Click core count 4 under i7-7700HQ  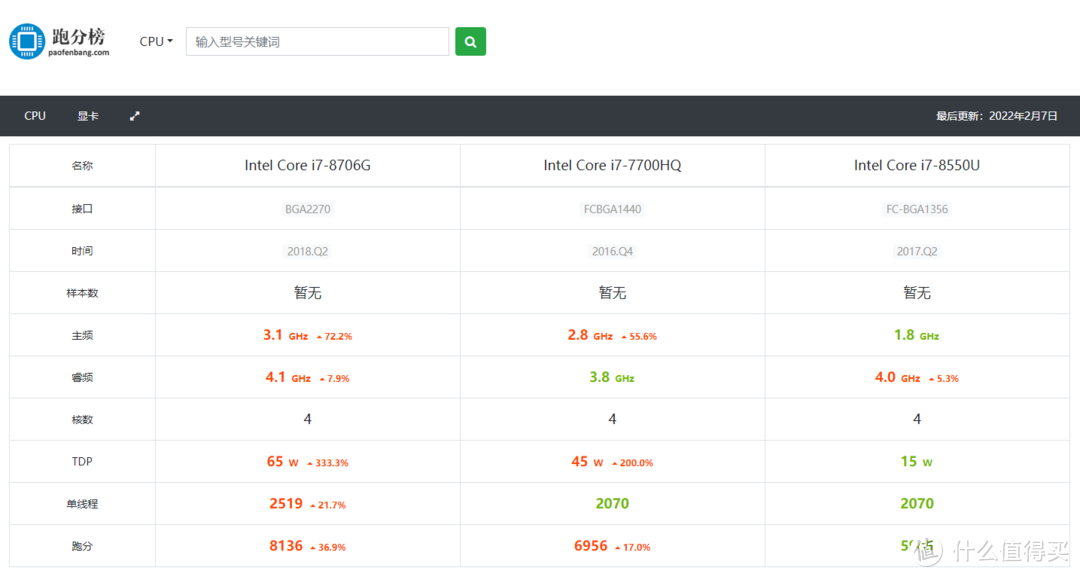612,419
